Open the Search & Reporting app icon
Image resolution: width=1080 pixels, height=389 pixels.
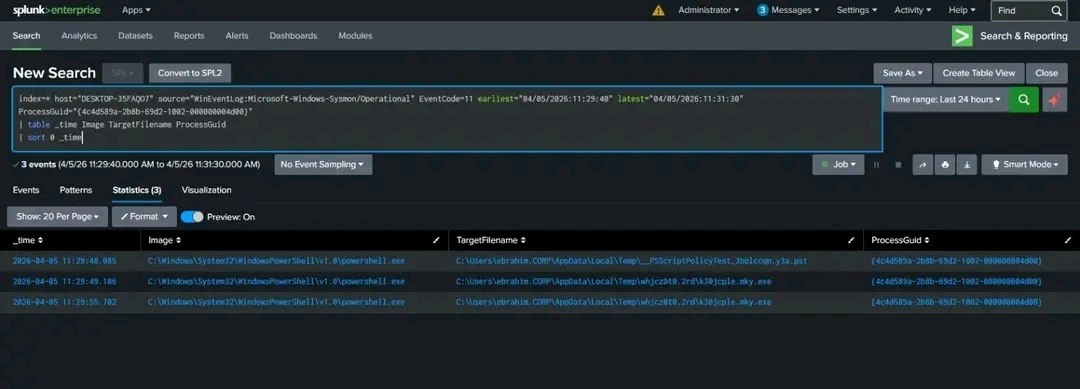click(962, 36)
